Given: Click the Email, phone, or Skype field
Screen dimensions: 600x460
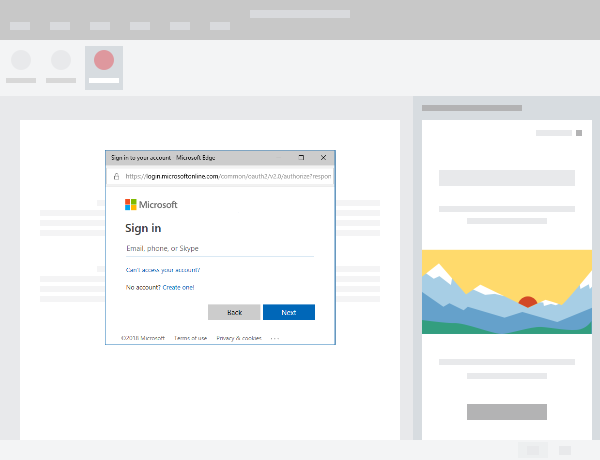Looking at the screenshot, I should [219, 247].
